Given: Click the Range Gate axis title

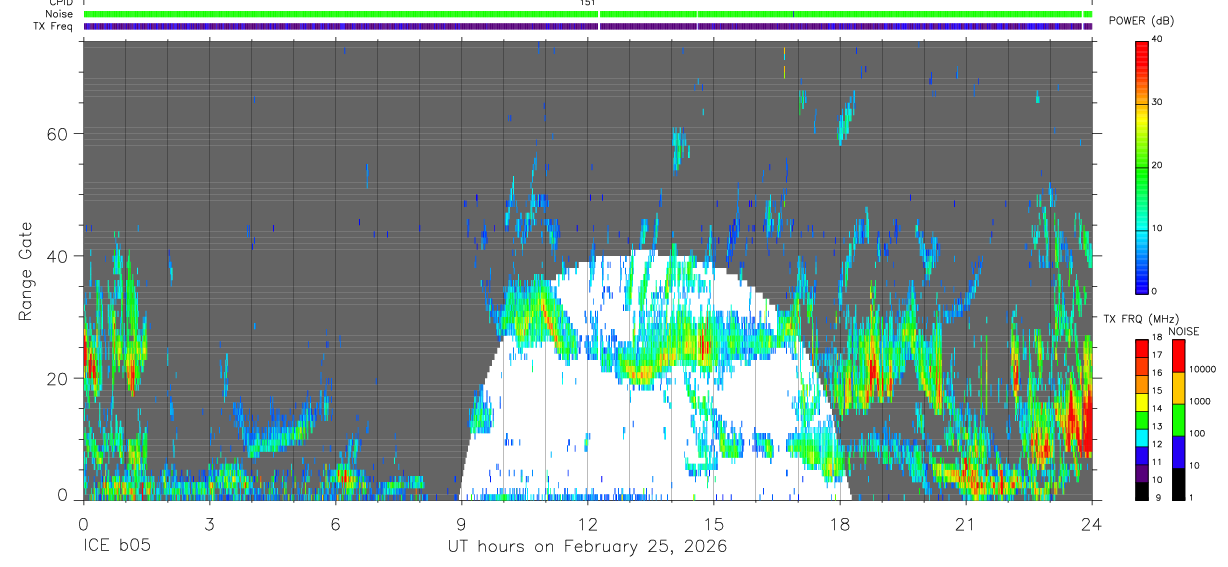Looking at the screenshot, I should click(25, 269).
